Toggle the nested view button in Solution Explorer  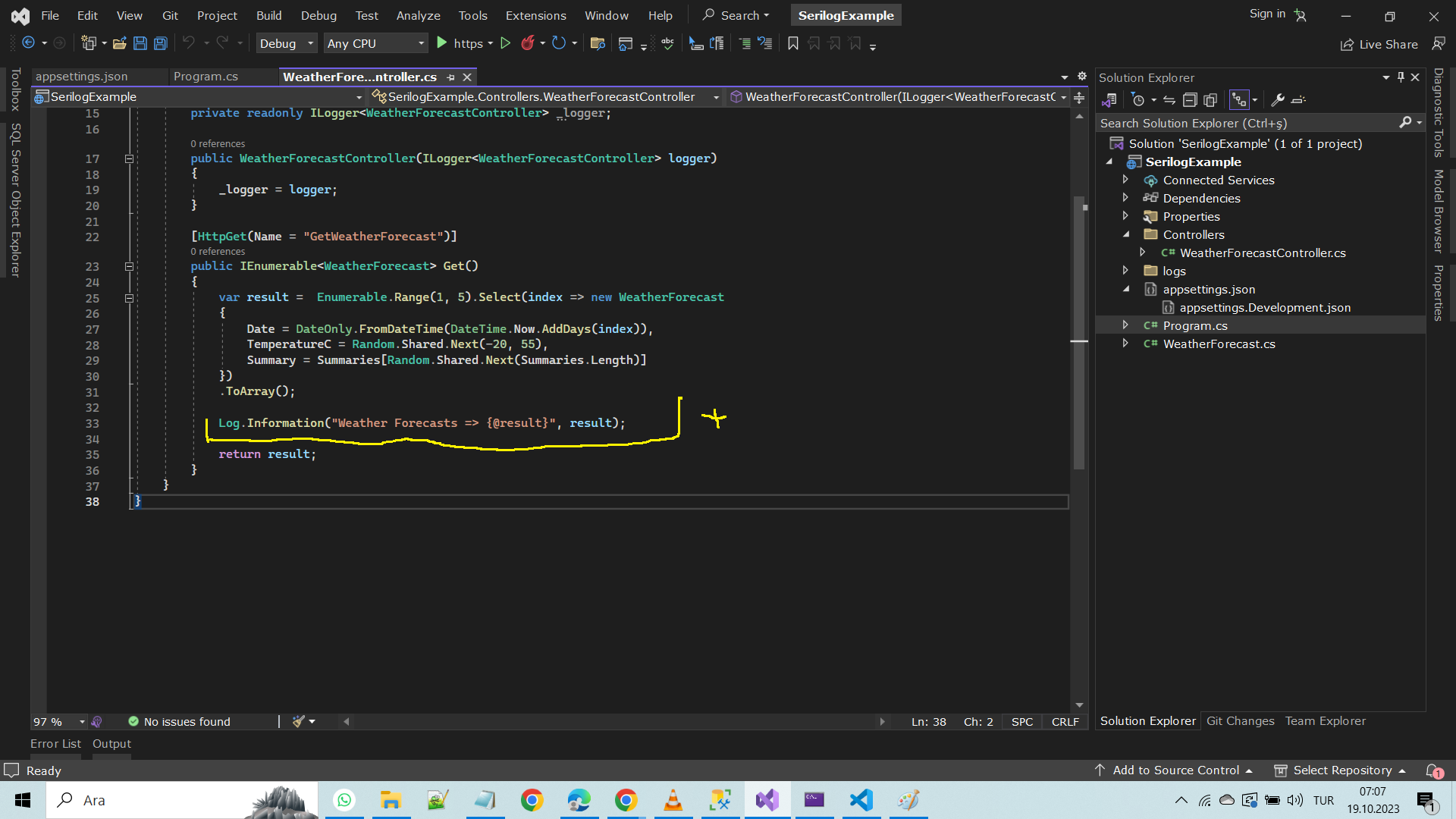[1239, 99]
